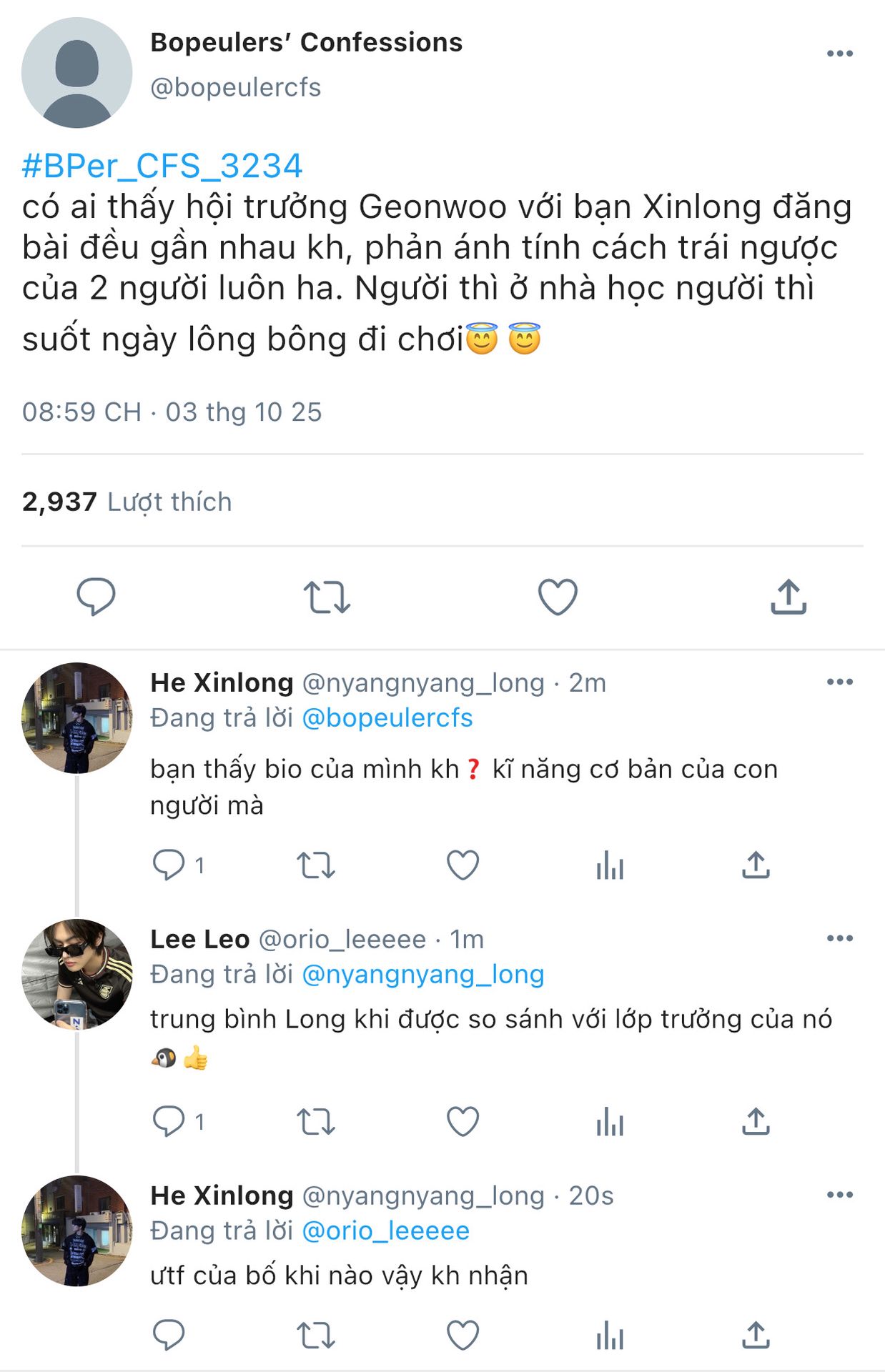View analytics on He Xinlong's last reply
Image resolution: width=885 pixels, height=1372 pixels.
click(610, 1335)
